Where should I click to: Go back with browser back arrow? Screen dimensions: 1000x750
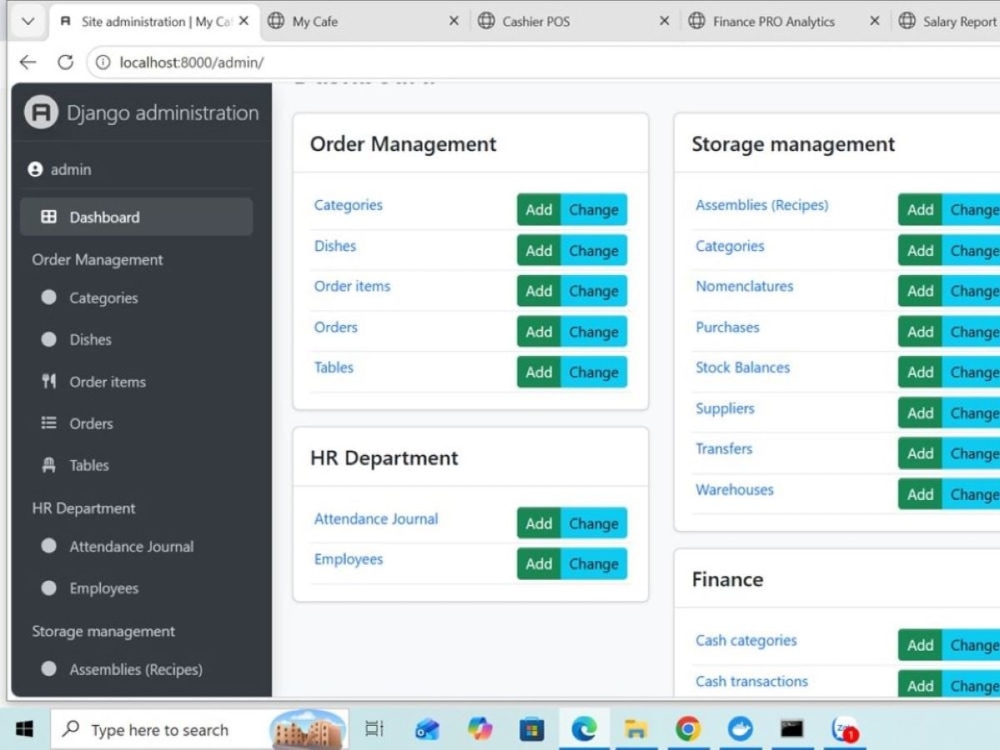(27, 62)
